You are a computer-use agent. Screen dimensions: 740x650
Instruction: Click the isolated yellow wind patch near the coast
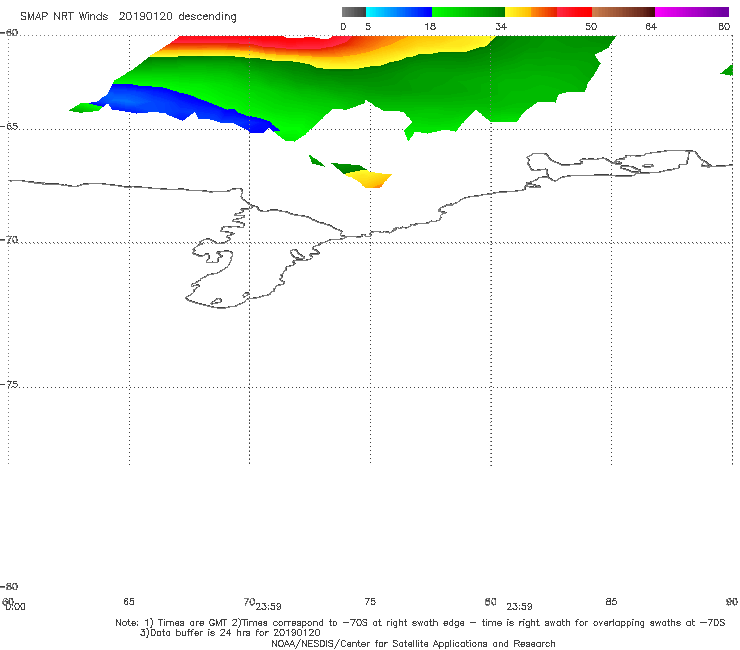coord(370,180)
